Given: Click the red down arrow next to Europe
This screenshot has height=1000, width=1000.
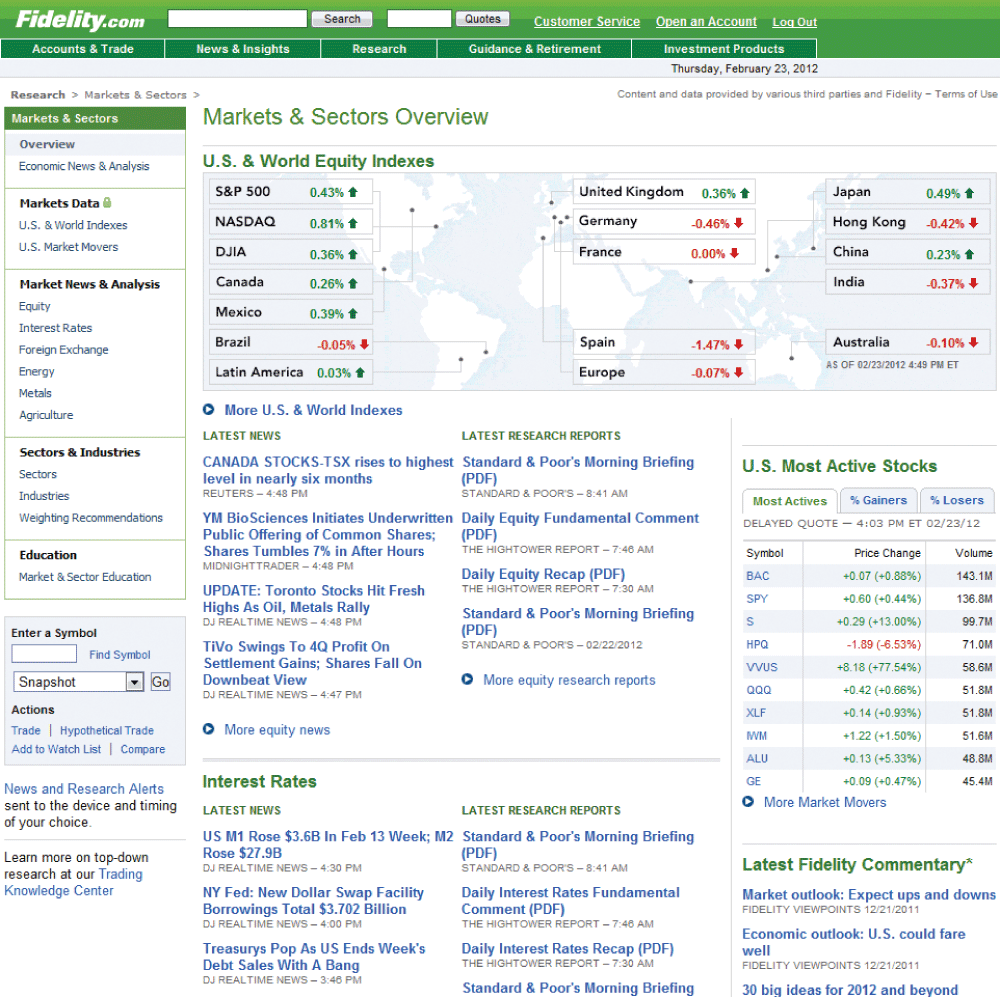Looking at the screenshot, I should pyautogui.click(x=739, y=372).
